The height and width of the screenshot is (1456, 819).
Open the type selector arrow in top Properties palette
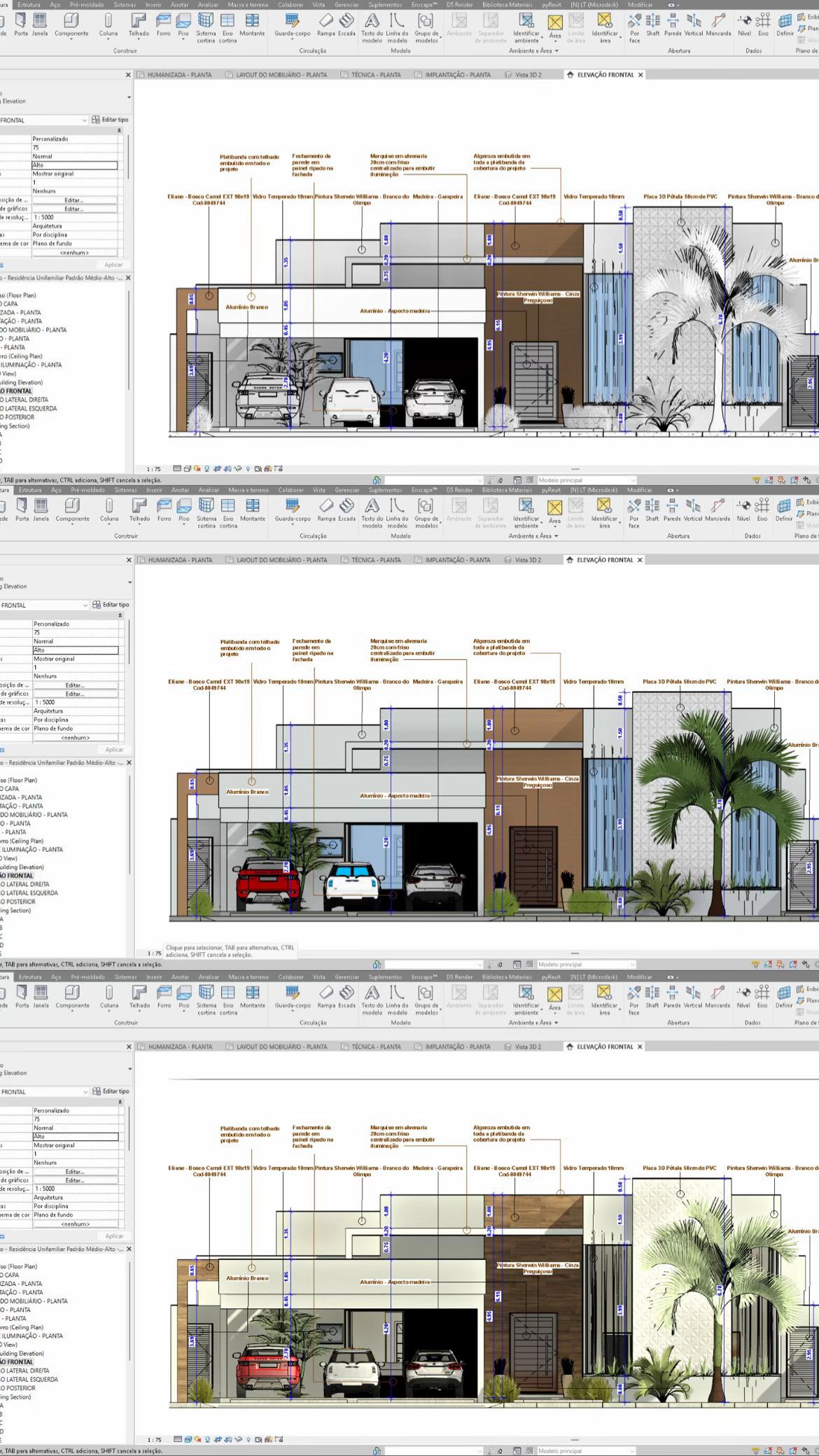(x=129, y=97)
